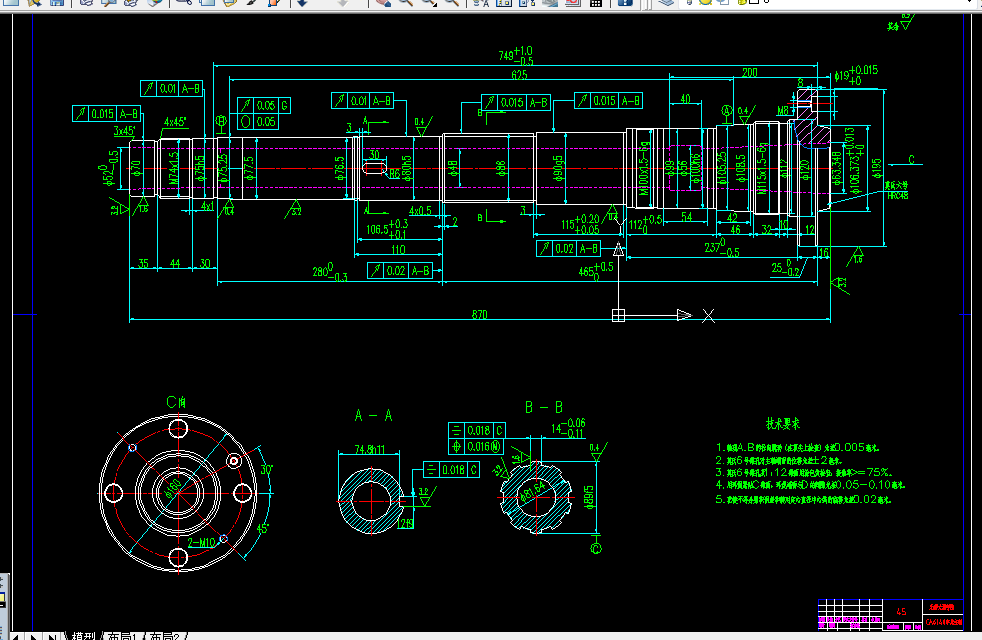Select the φ88 diameter label
The width and height of the screenshot is (982, 640).
click(x=500, y=168)
